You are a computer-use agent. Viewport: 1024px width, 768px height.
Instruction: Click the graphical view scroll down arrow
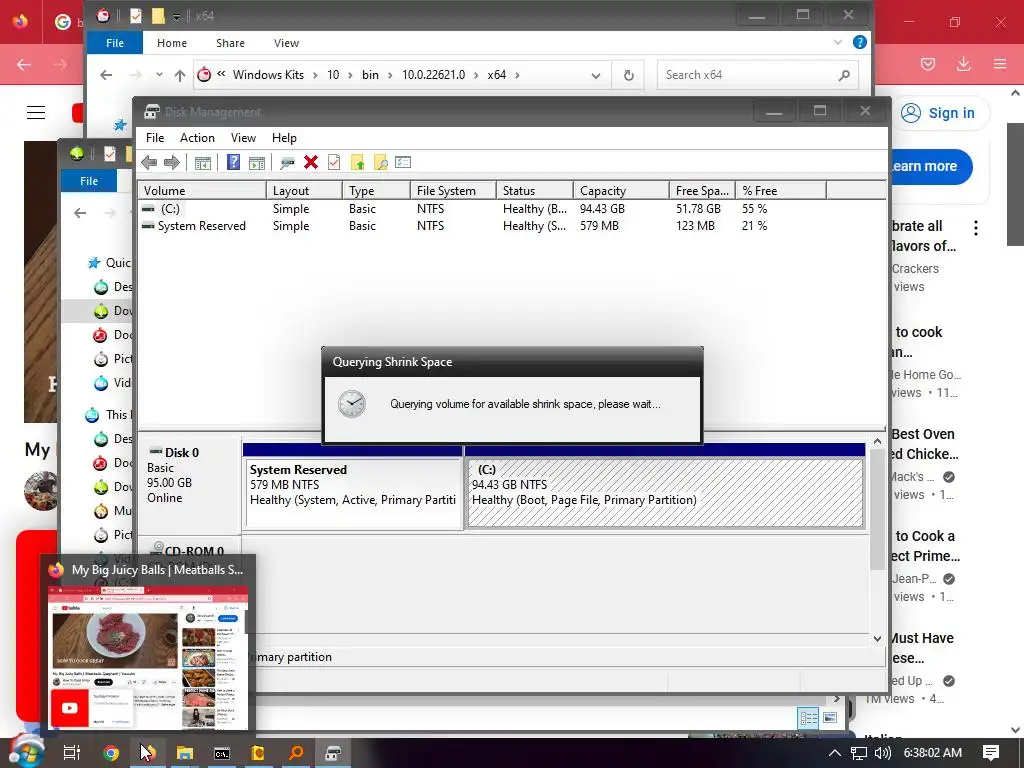point(877,639)
